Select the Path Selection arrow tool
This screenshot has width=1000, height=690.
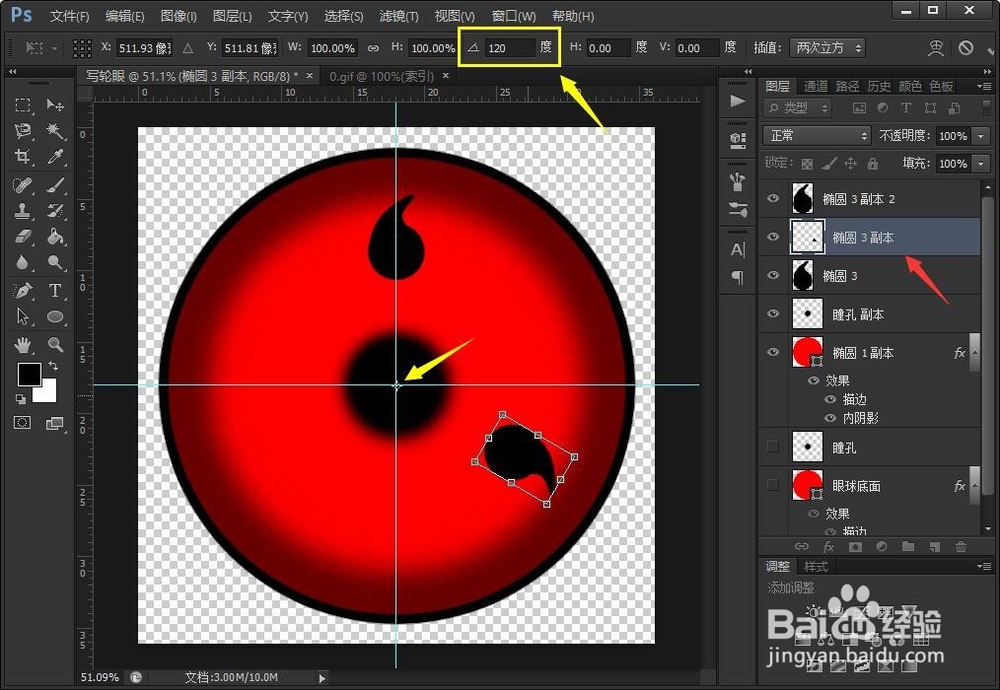point(23,316)
